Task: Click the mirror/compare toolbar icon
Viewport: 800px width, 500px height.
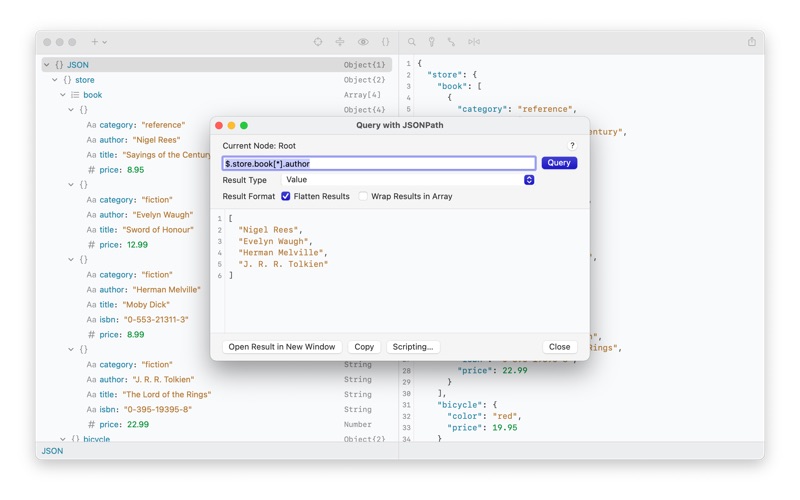Action: 474,42
